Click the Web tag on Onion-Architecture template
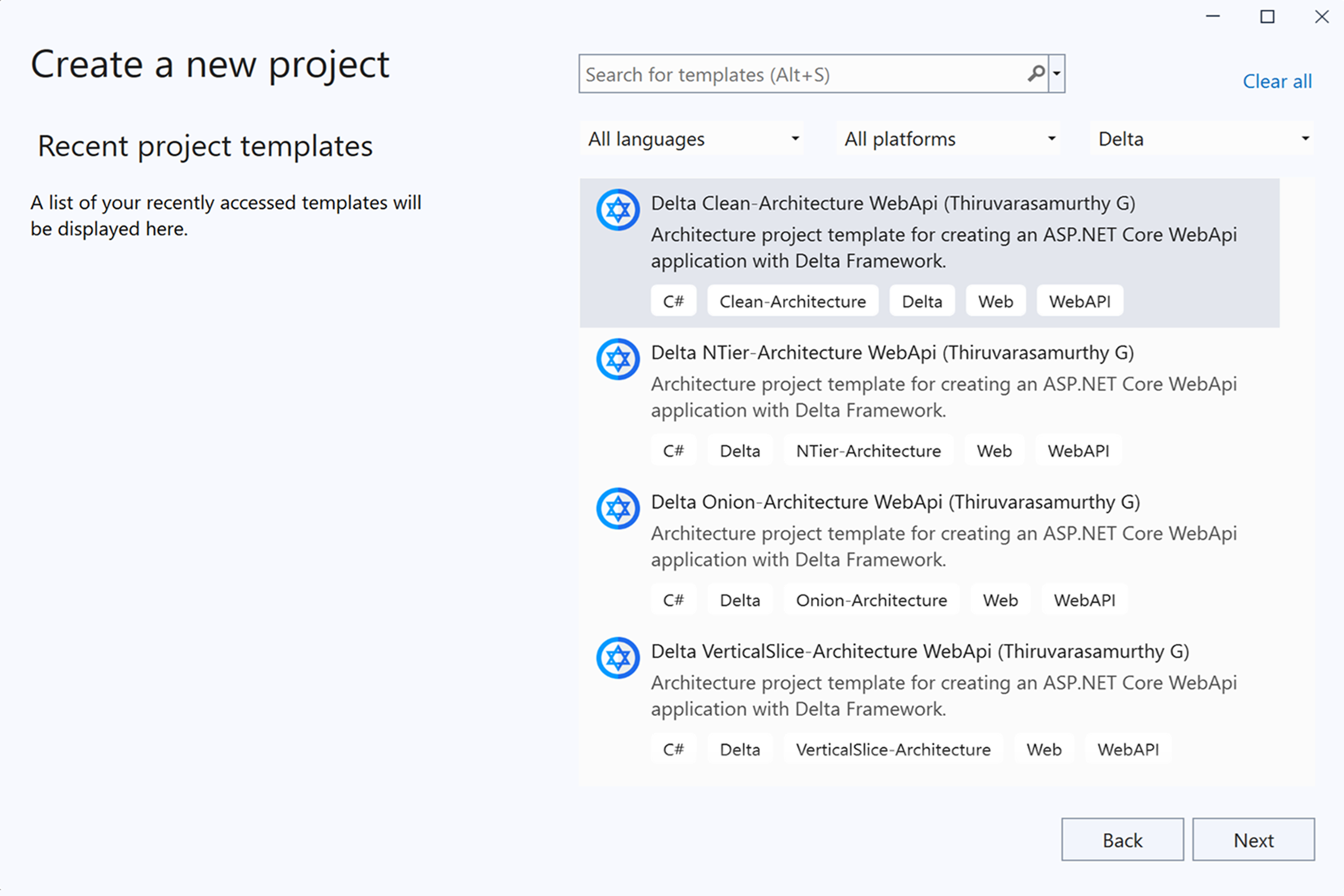This screenshot has height=896, width=1344. point(1000,601)
